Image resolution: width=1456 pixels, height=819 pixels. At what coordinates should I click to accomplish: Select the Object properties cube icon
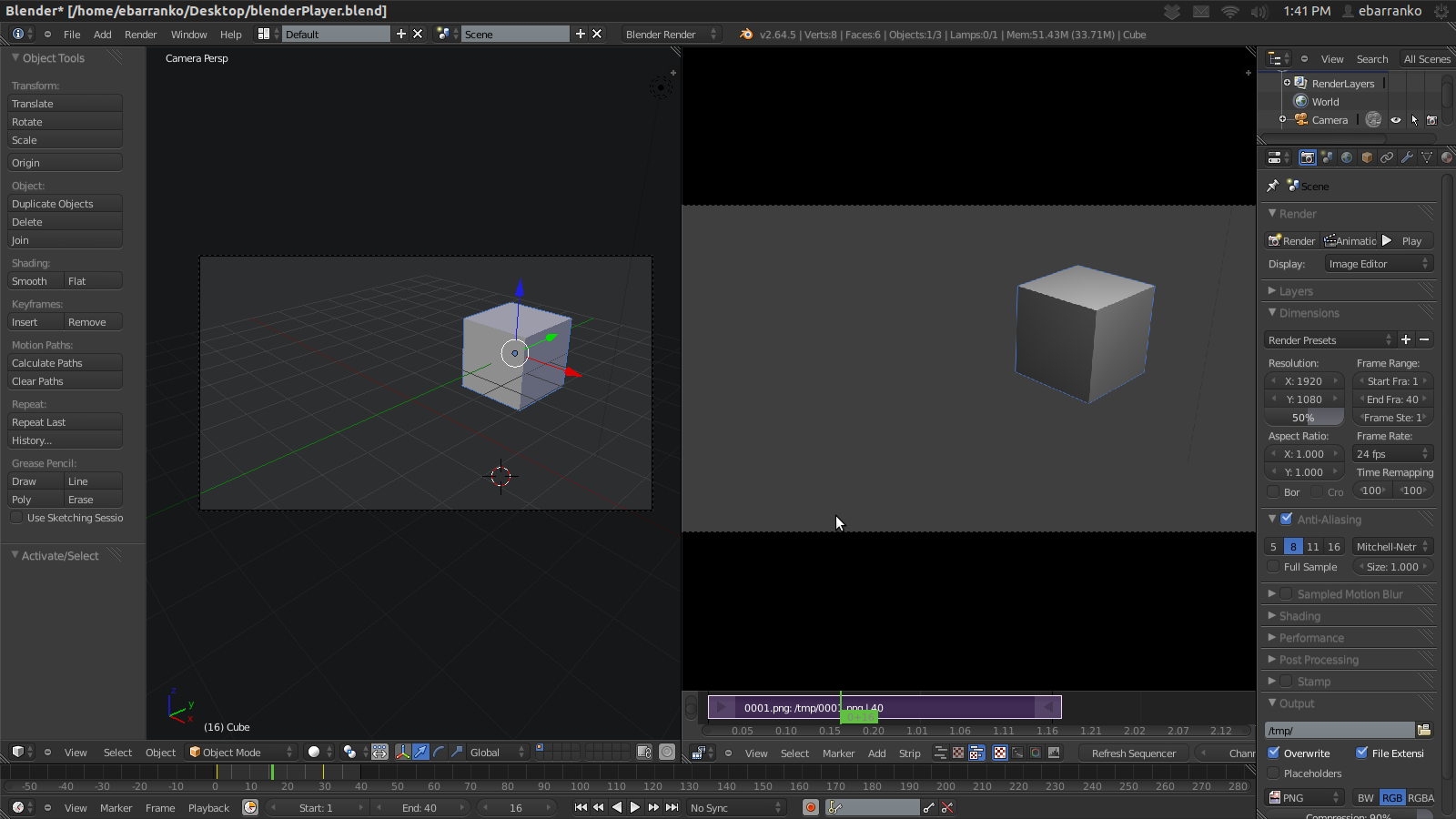[1367, 157]
